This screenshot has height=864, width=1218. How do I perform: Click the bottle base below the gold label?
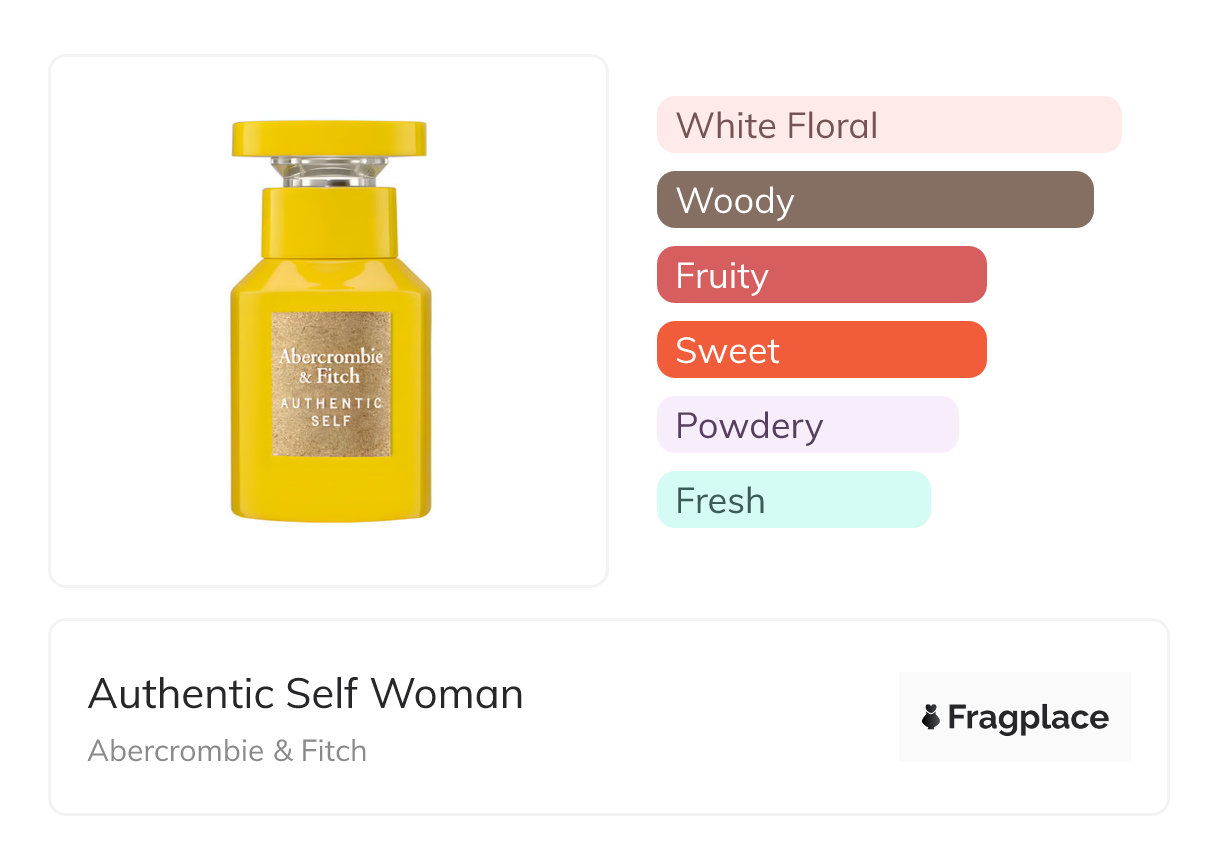point(331,488)
